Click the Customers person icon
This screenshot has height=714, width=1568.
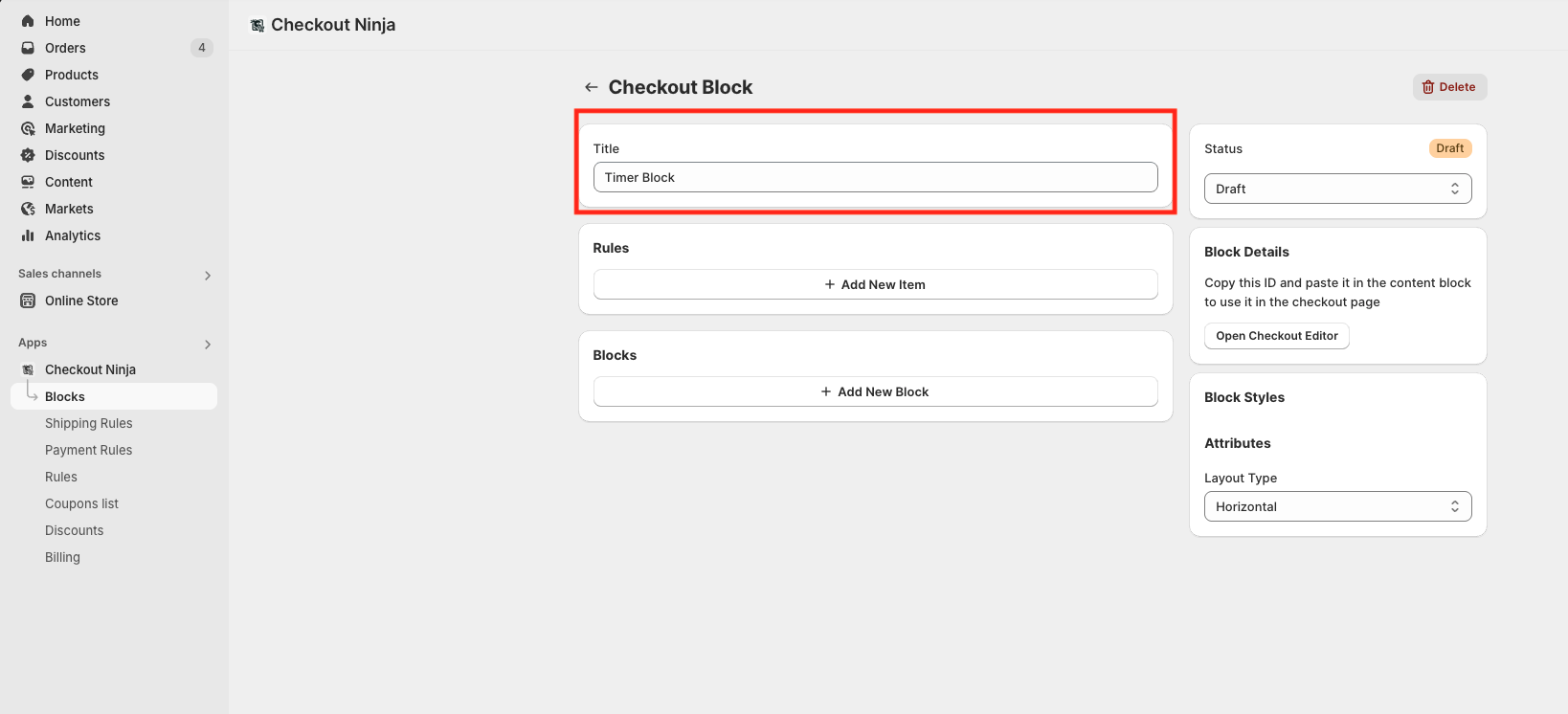[x=28, y=101]
